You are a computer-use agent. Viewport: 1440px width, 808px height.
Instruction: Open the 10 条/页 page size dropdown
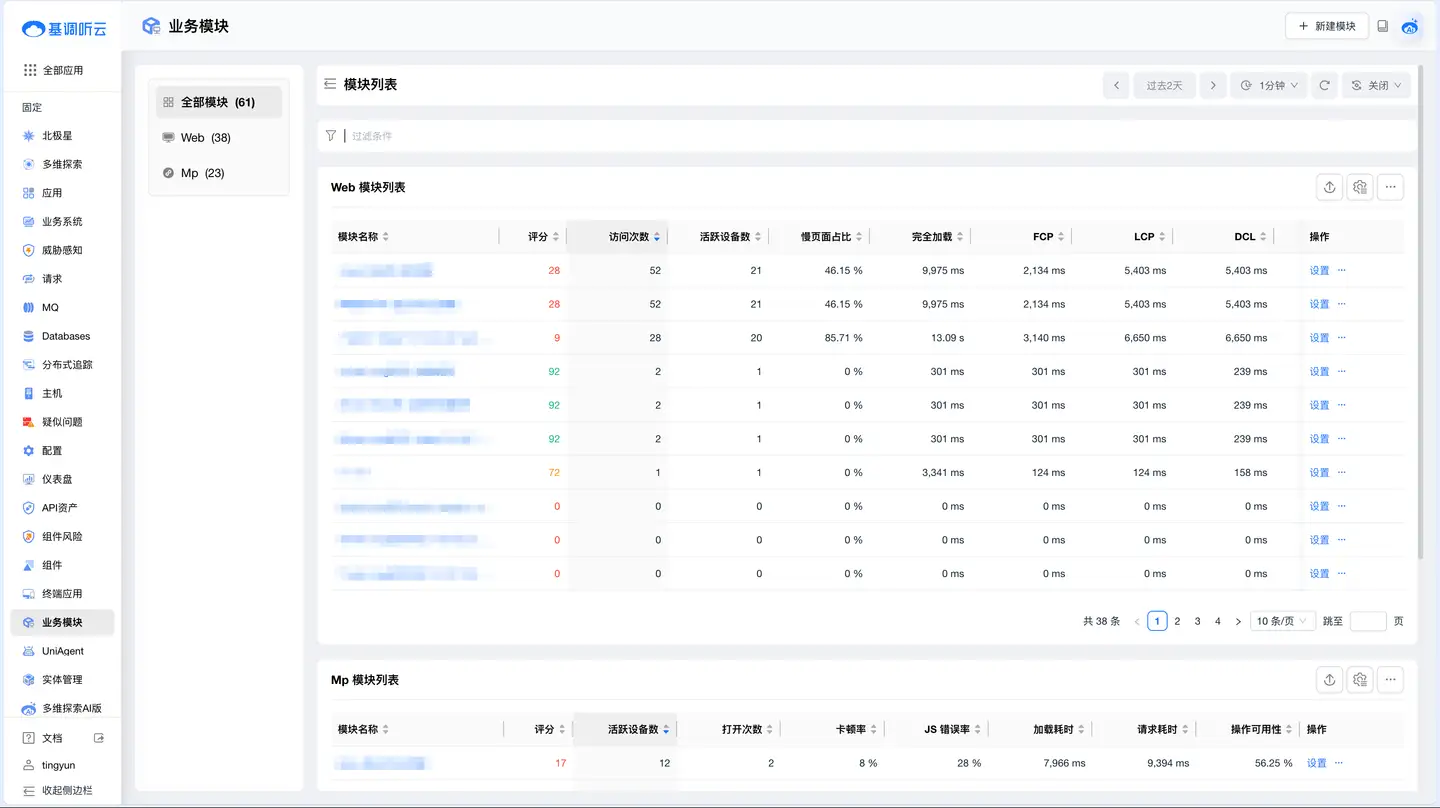click(1282, 620)
